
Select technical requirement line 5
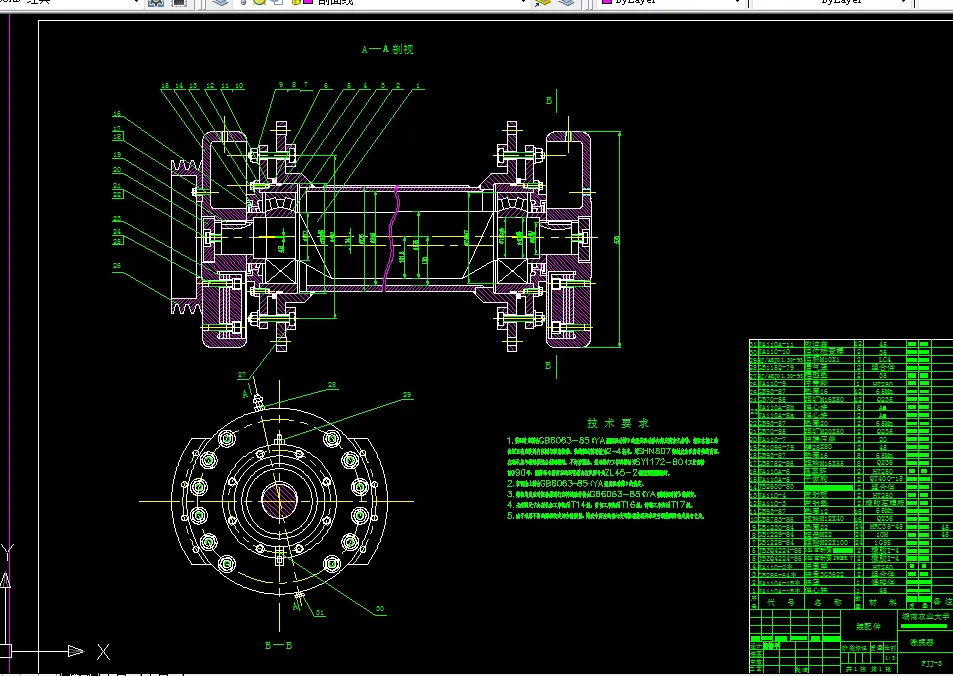point(606,516)
